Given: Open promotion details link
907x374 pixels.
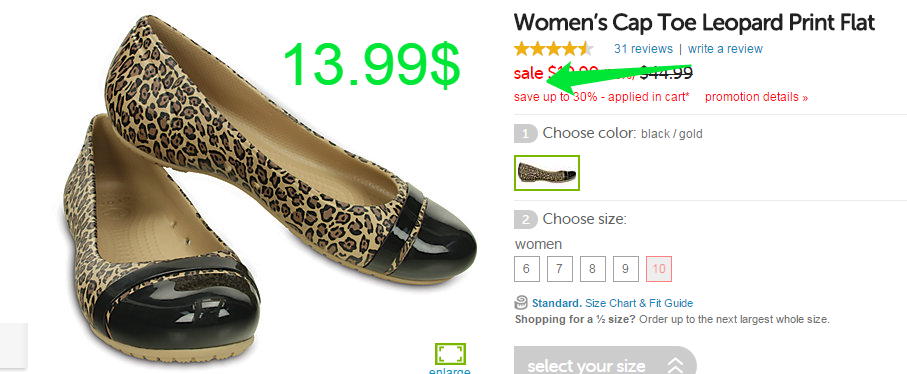Looking at the screenshot, I should coord(757,97).
